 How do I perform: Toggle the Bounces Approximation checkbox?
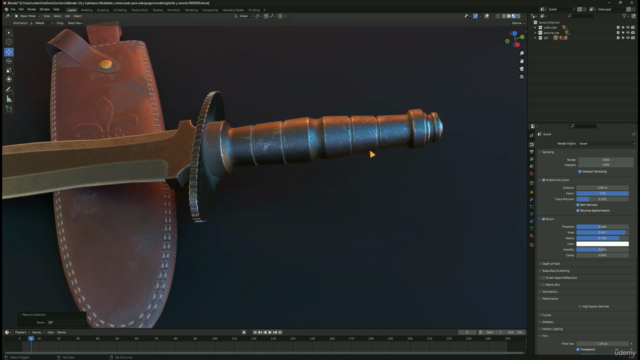point(578,211)
